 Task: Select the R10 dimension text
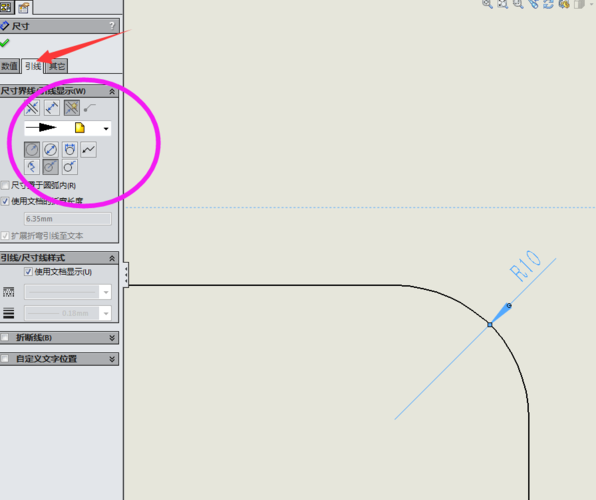coord(525,265)
